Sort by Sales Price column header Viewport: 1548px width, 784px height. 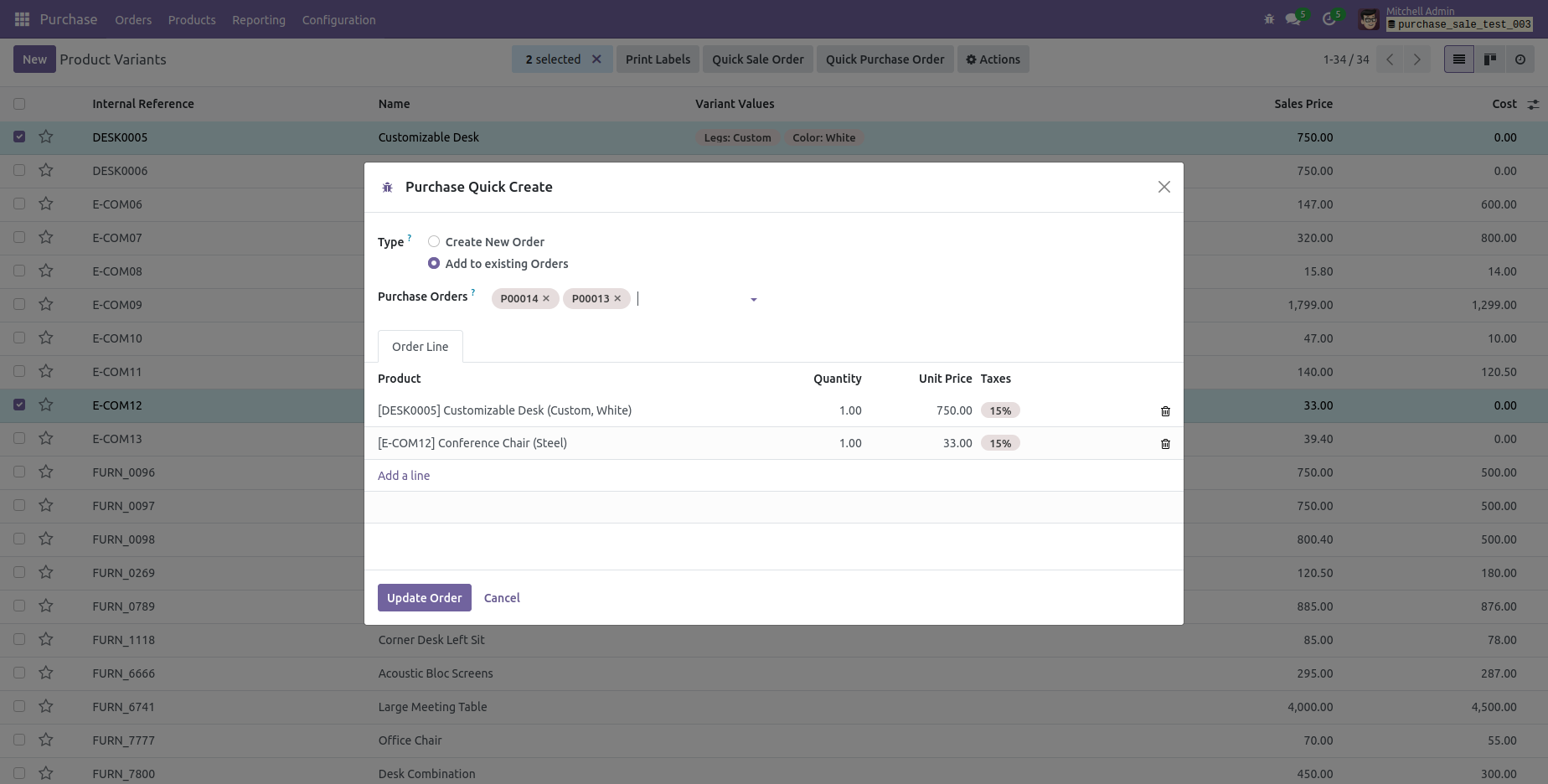(1303, 104)
